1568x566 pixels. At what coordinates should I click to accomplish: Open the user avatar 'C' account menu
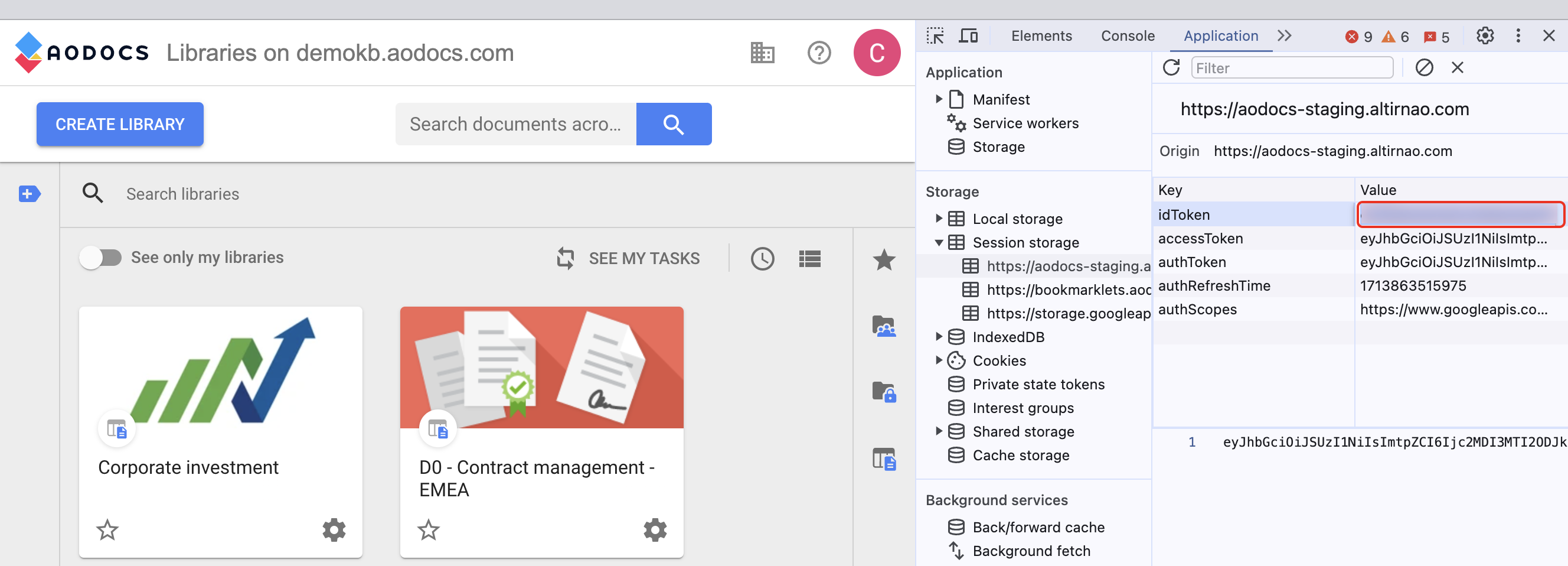coord(877,53)
